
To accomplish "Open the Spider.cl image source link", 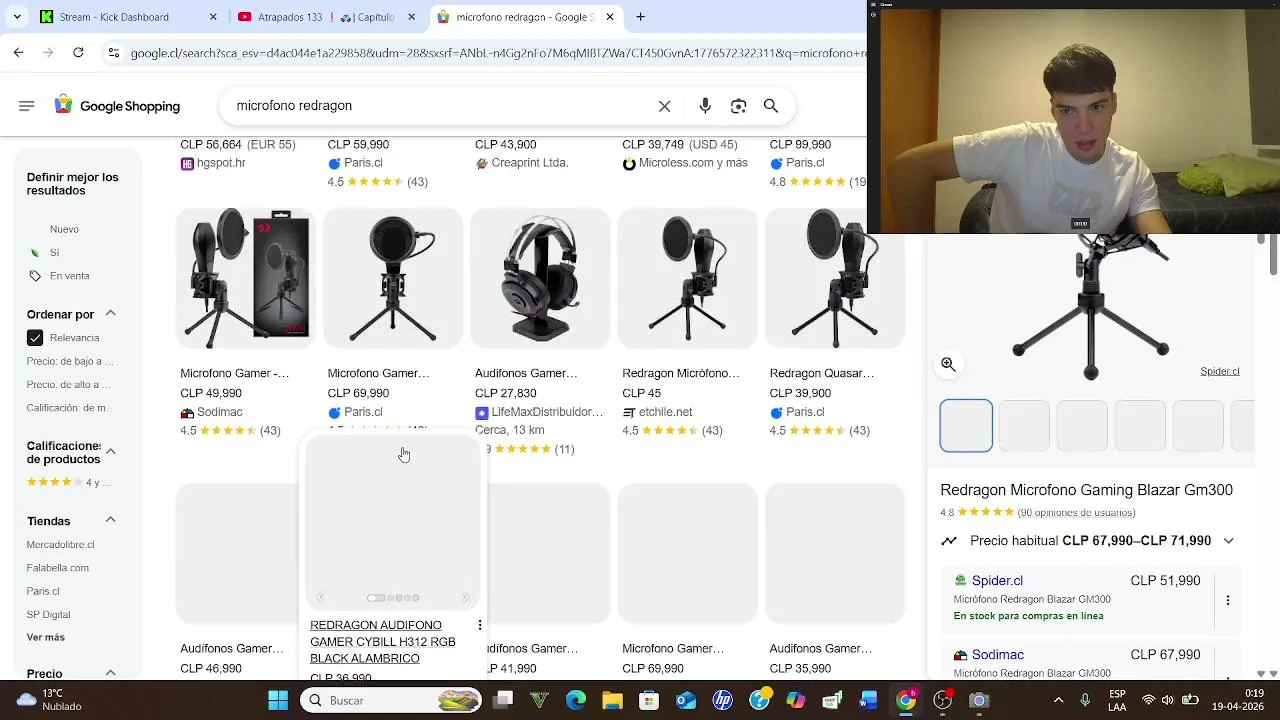I will point(1219,371).
